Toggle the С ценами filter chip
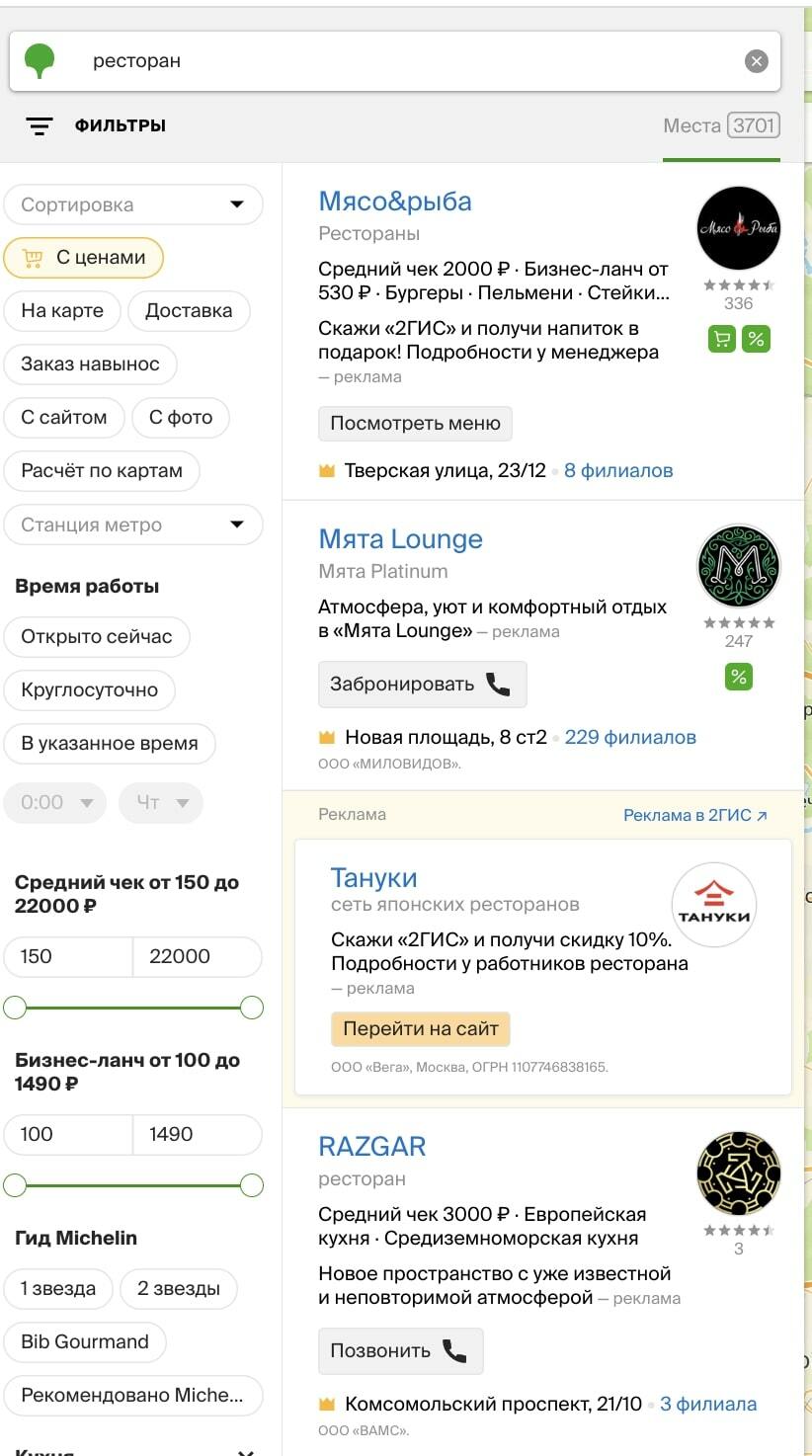The height and width of the screenshot is (1456, 812). [84, 258]
